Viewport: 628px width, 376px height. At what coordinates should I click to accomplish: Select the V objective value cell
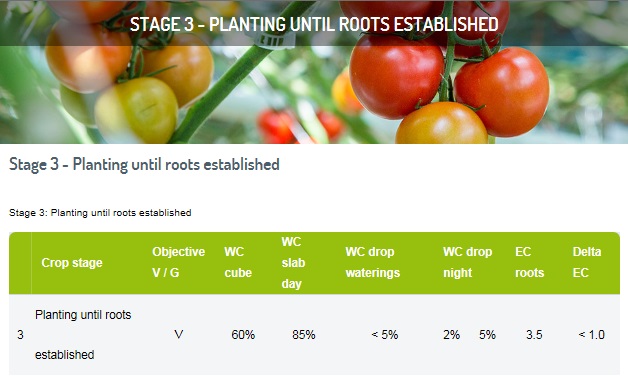(x=179, y=334)
